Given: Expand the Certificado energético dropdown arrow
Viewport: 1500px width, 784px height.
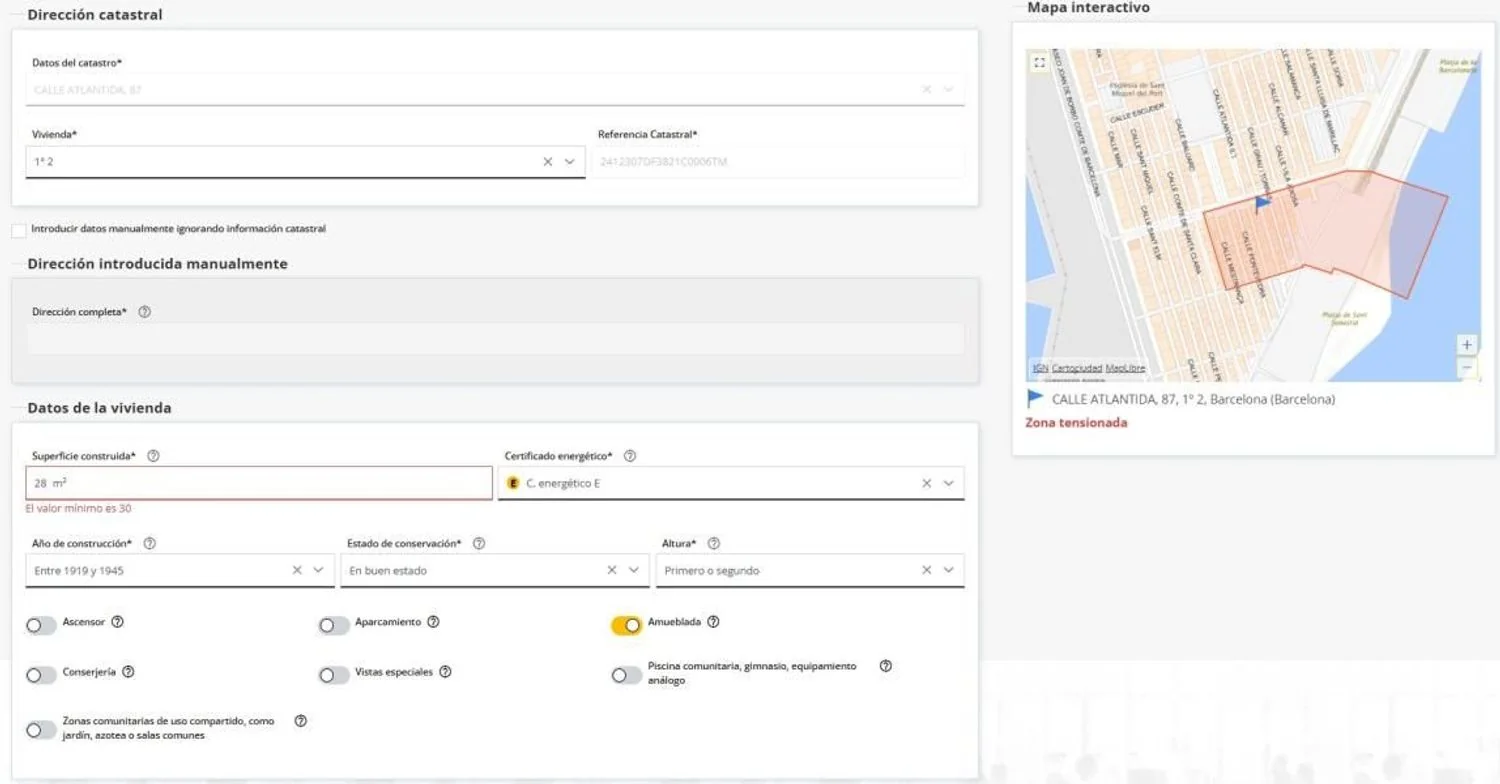Looking at the screenshot, I should coord(948,483).
